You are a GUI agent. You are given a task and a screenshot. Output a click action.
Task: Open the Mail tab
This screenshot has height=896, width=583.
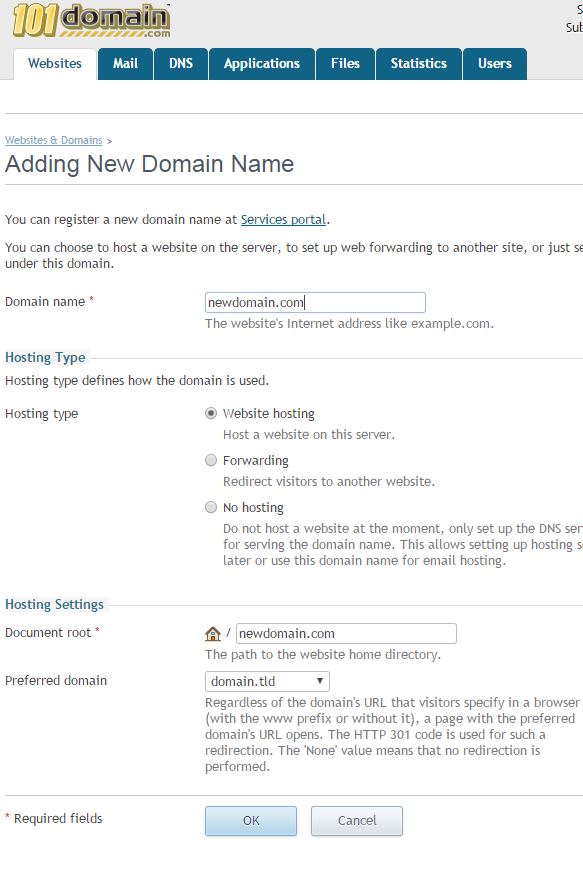click(125, 63)
